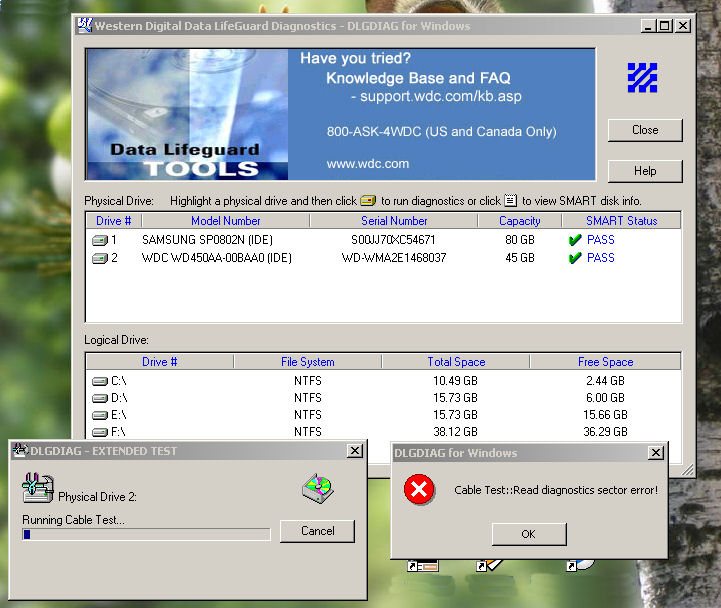Image resolution: width=721 pixels, height=608 pixels.
Task: Click the SMART disk info icon in instructions
Action: click(510, 201)
